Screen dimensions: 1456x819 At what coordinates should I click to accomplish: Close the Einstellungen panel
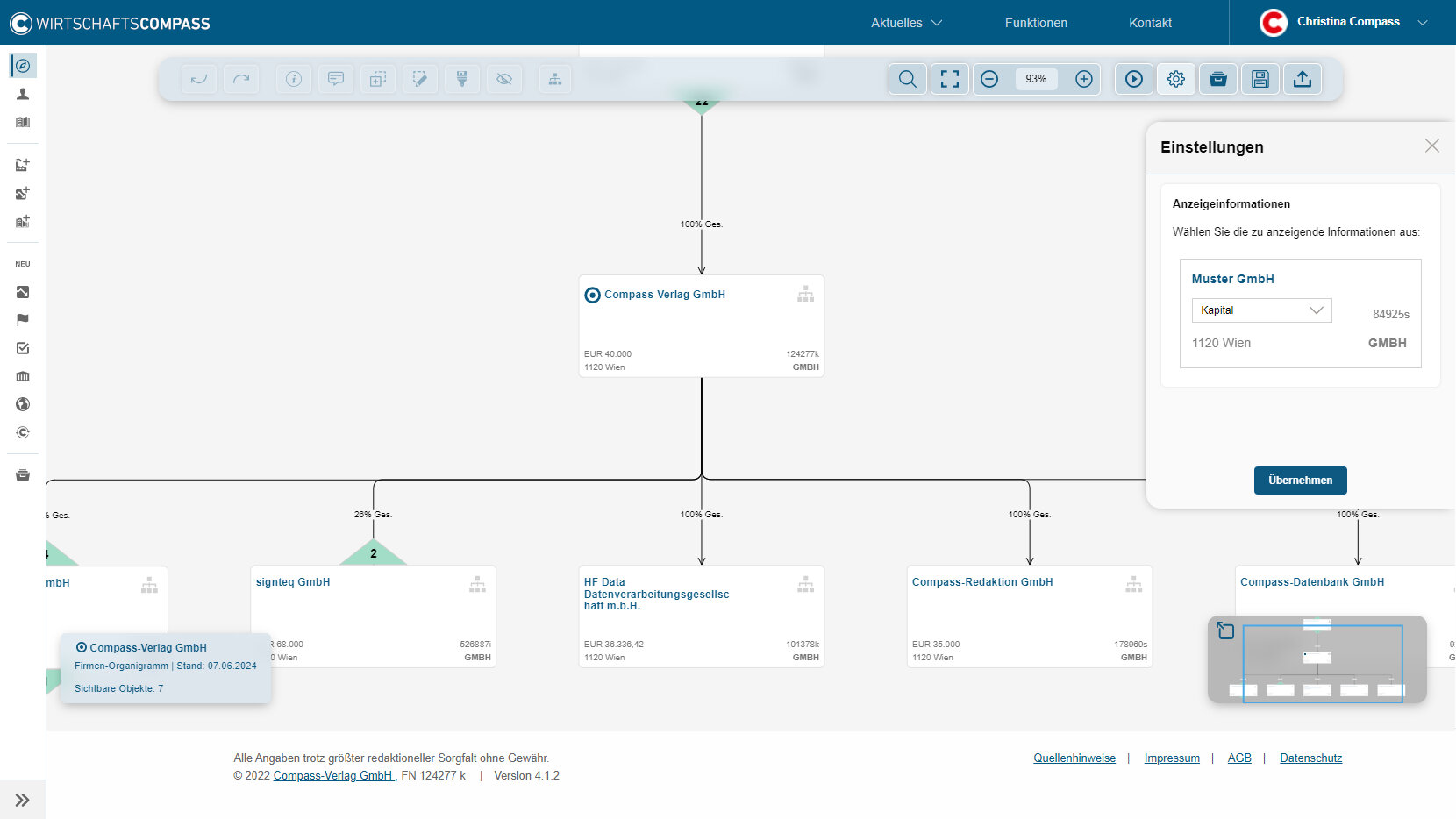click(1432, 146)
